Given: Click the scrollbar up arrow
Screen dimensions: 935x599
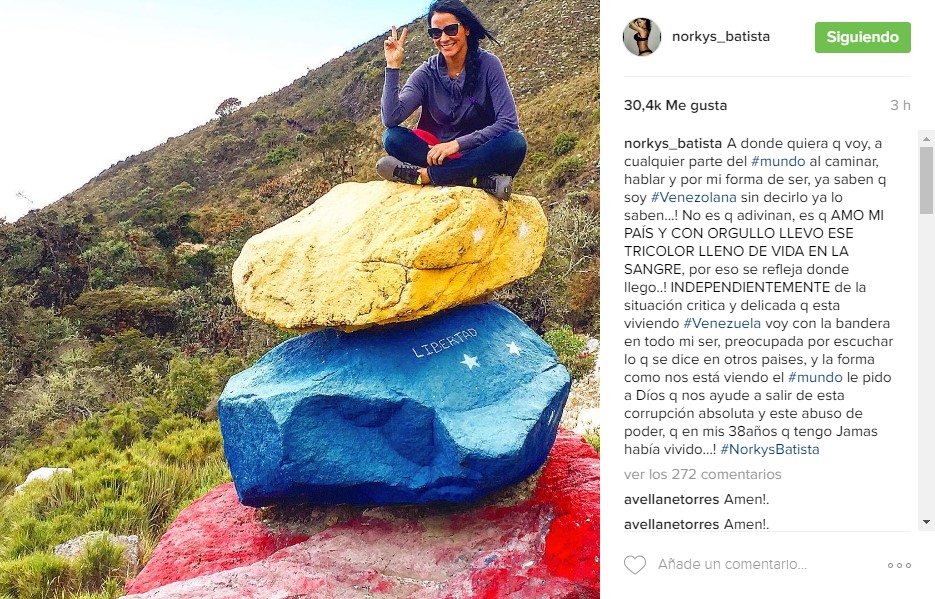Looking at the screenshot, I should (x=926, y=139).
